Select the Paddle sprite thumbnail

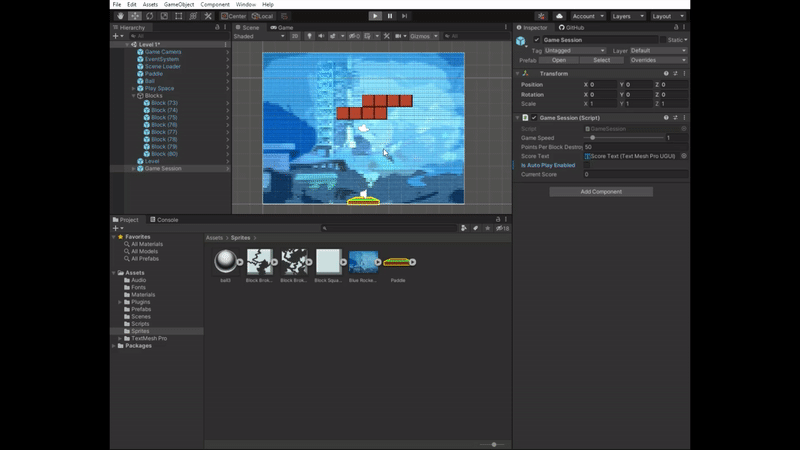click(x=397, y=262)
